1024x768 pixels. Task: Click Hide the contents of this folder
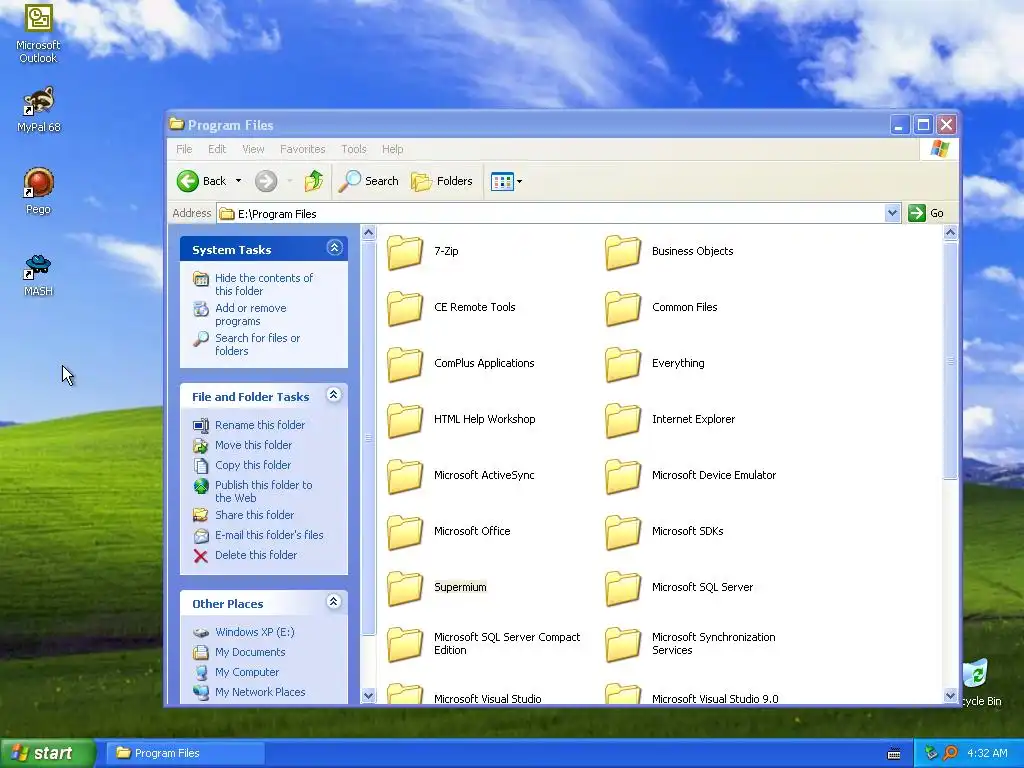click(264, 284)
